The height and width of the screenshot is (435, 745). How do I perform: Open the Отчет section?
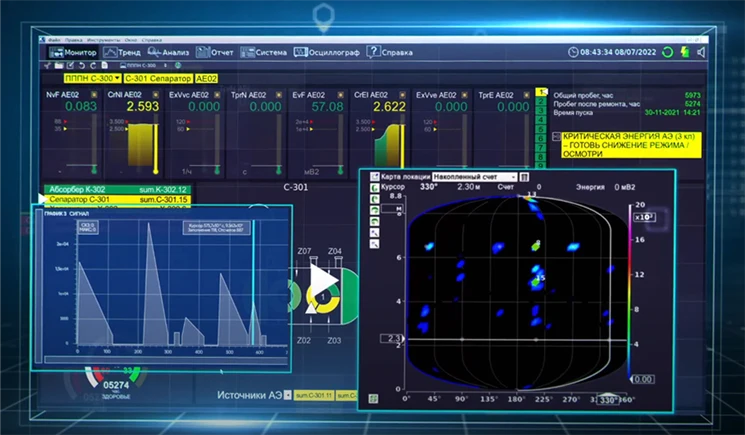point(215,52)
